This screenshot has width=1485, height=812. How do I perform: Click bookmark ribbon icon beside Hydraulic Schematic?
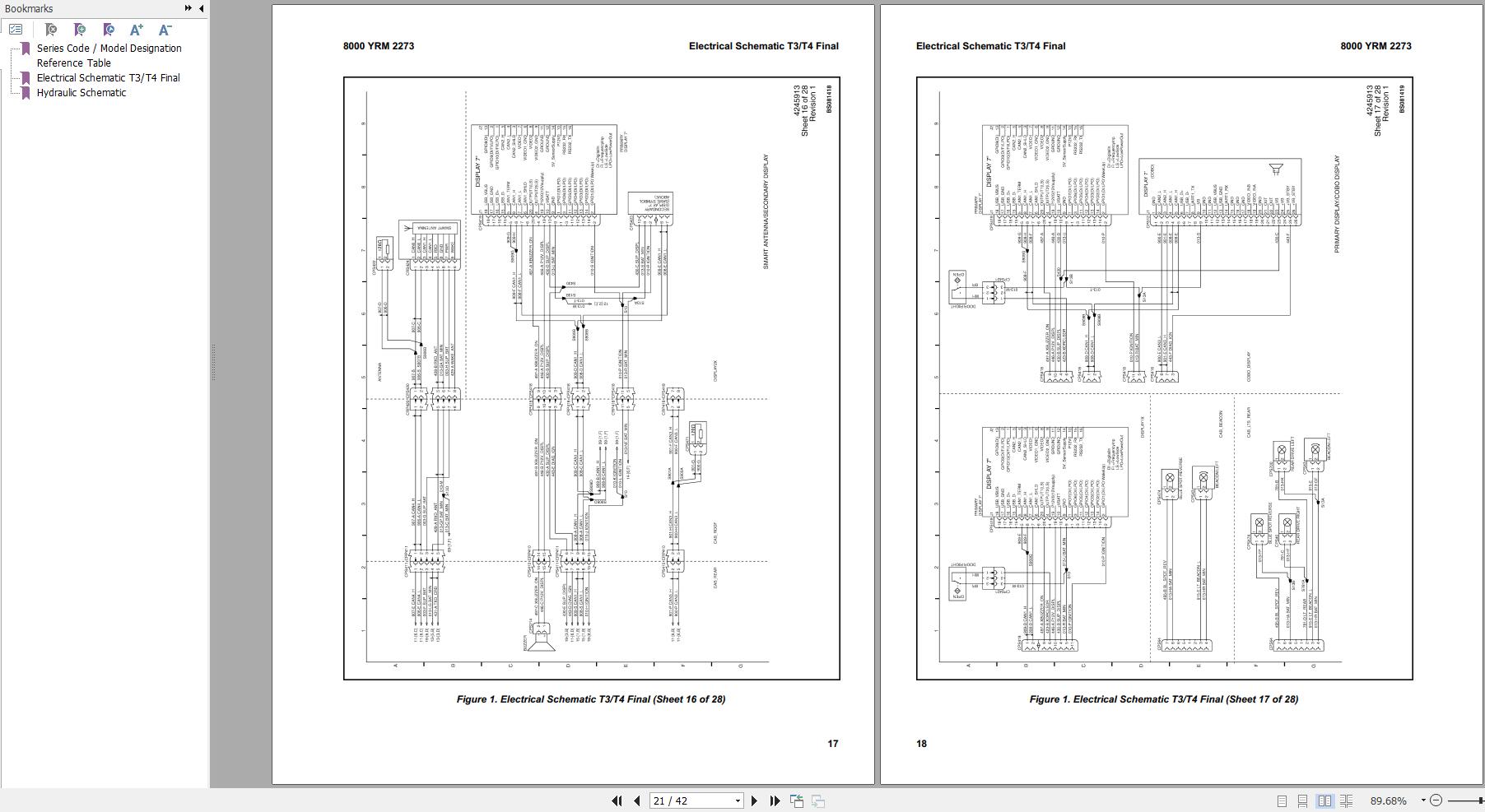click(x=26, y=93)
